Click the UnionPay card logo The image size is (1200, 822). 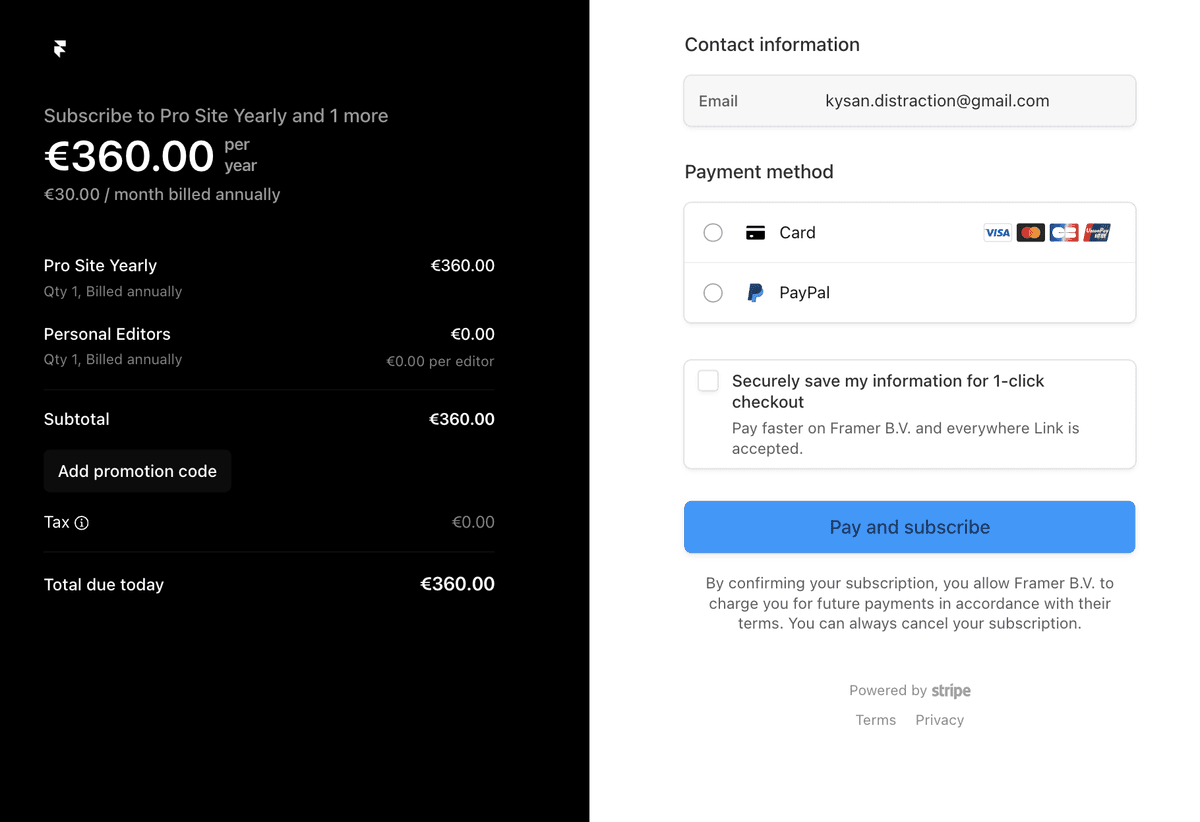tap(1097, 233)
